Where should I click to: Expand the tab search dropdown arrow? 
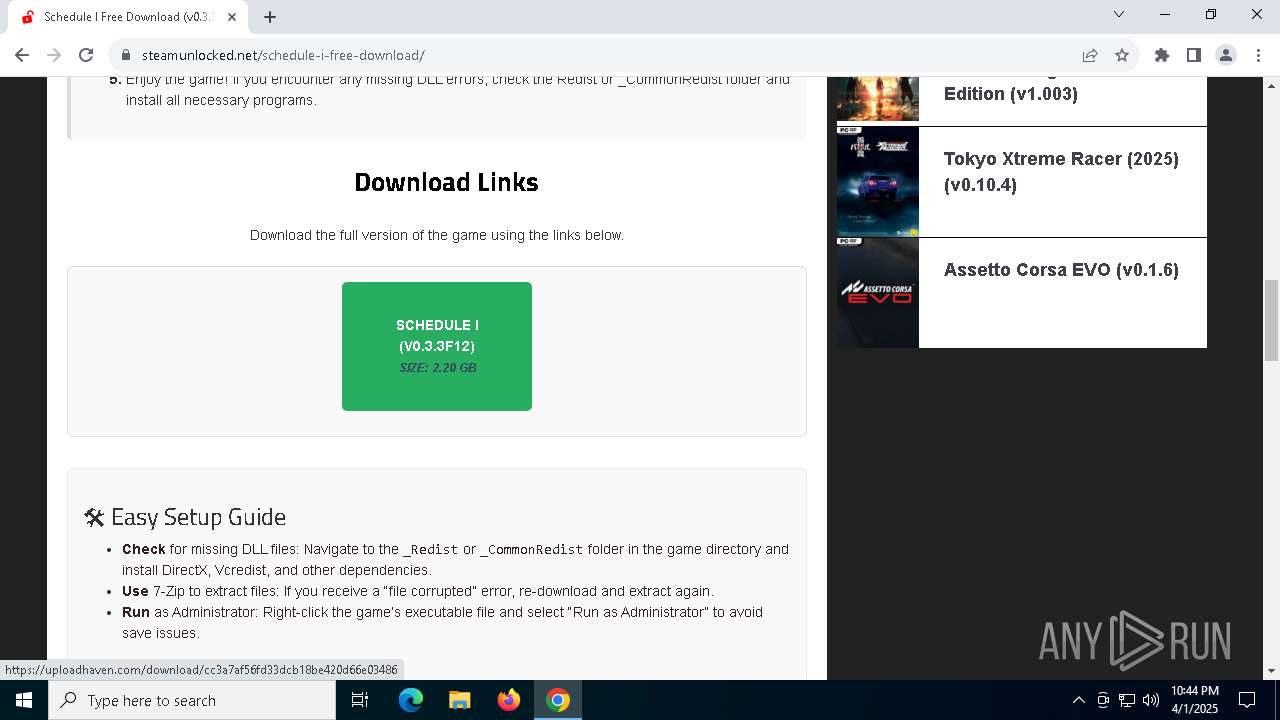click(x=1119, y=14)
